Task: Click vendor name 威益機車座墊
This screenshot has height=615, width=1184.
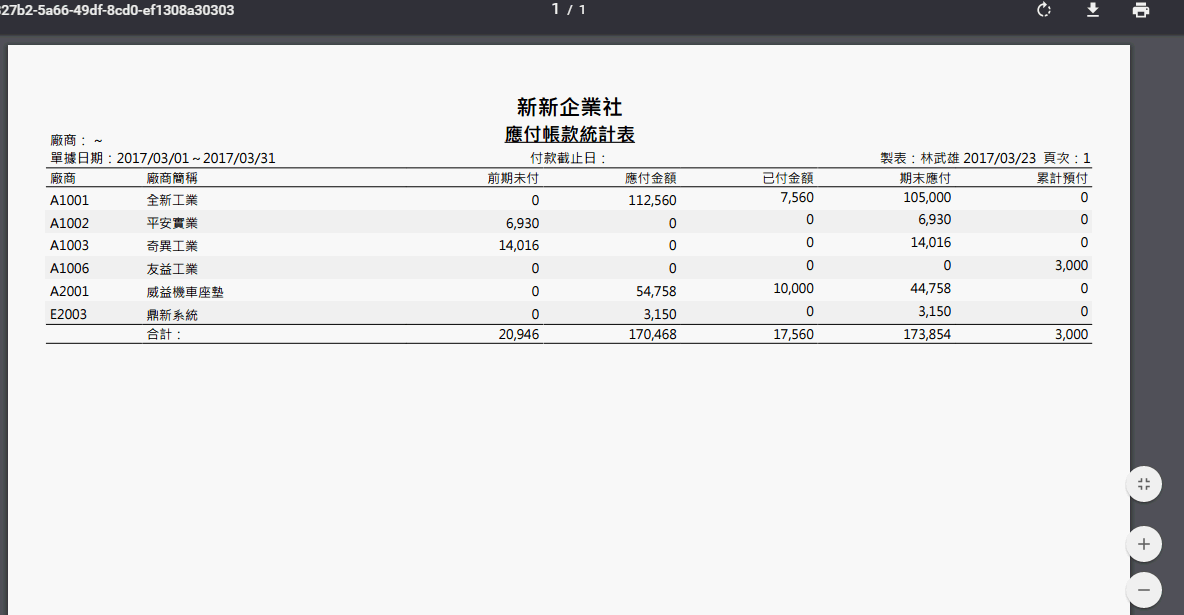Action: tap(185, 292)
